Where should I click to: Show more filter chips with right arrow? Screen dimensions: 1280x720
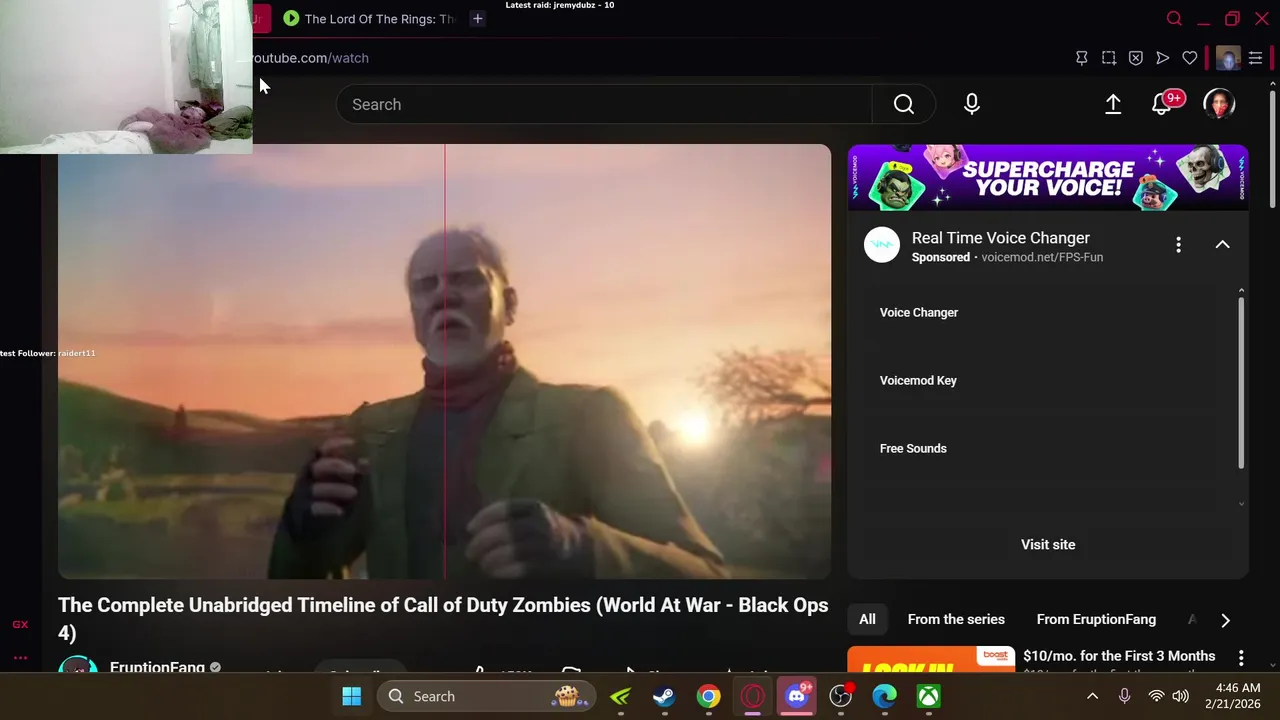[x=1225, y=620]
